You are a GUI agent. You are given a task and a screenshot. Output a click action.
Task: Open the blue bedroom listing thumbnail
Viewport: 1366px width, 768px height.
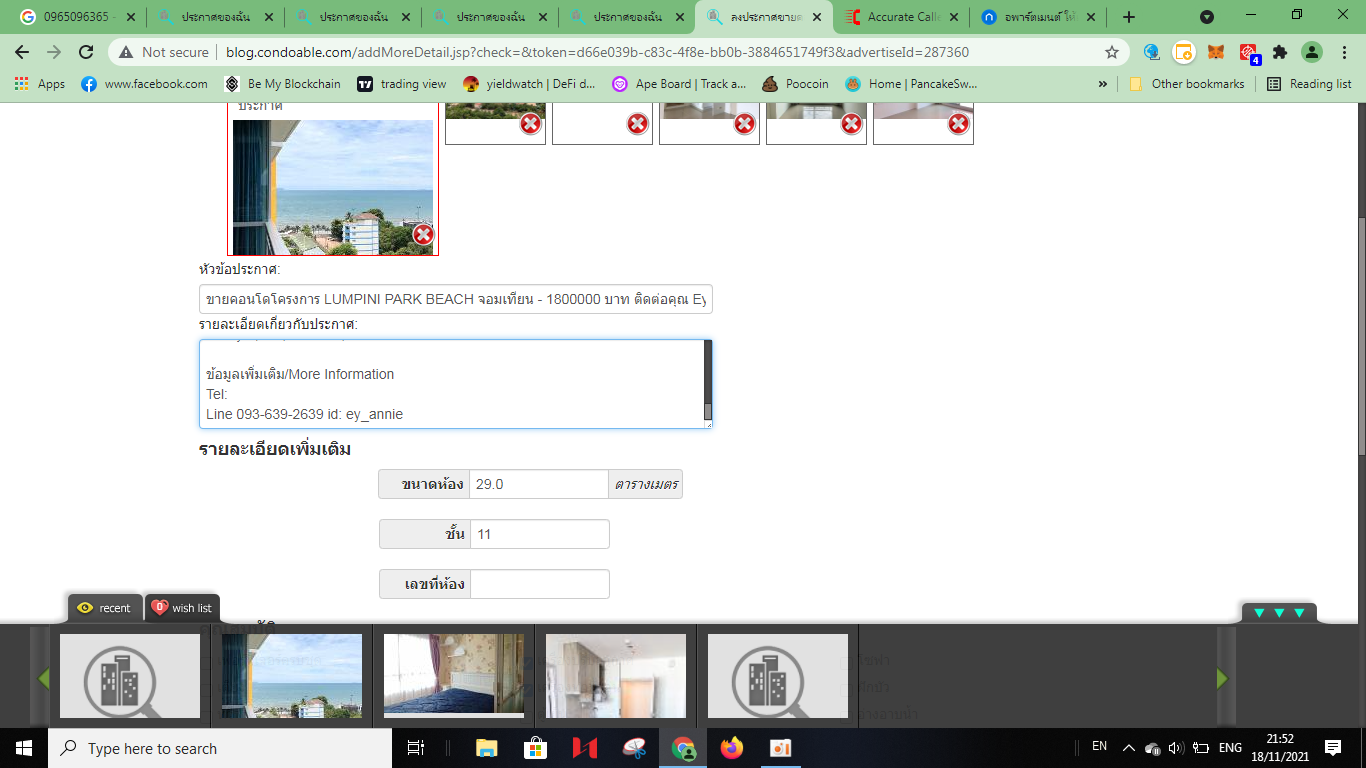(453, 675)
